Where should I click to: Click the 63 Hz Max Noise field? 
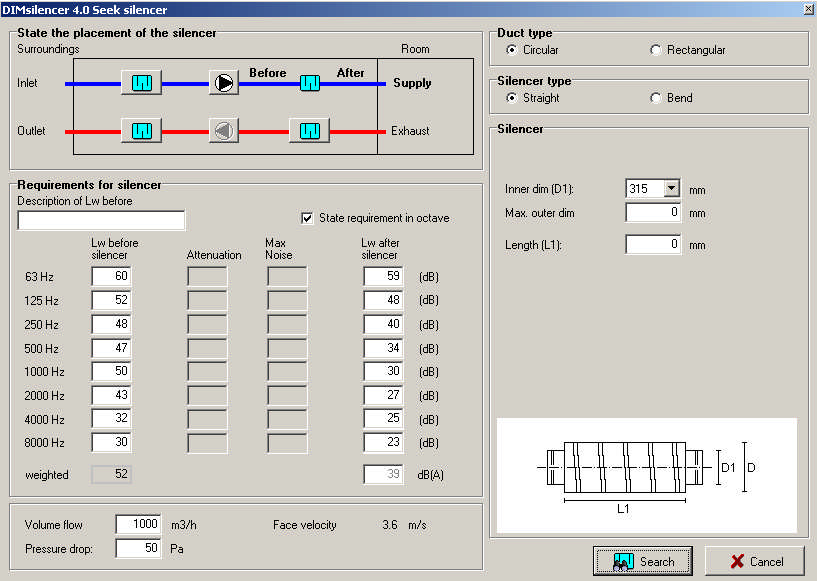[x=287, y=276]
